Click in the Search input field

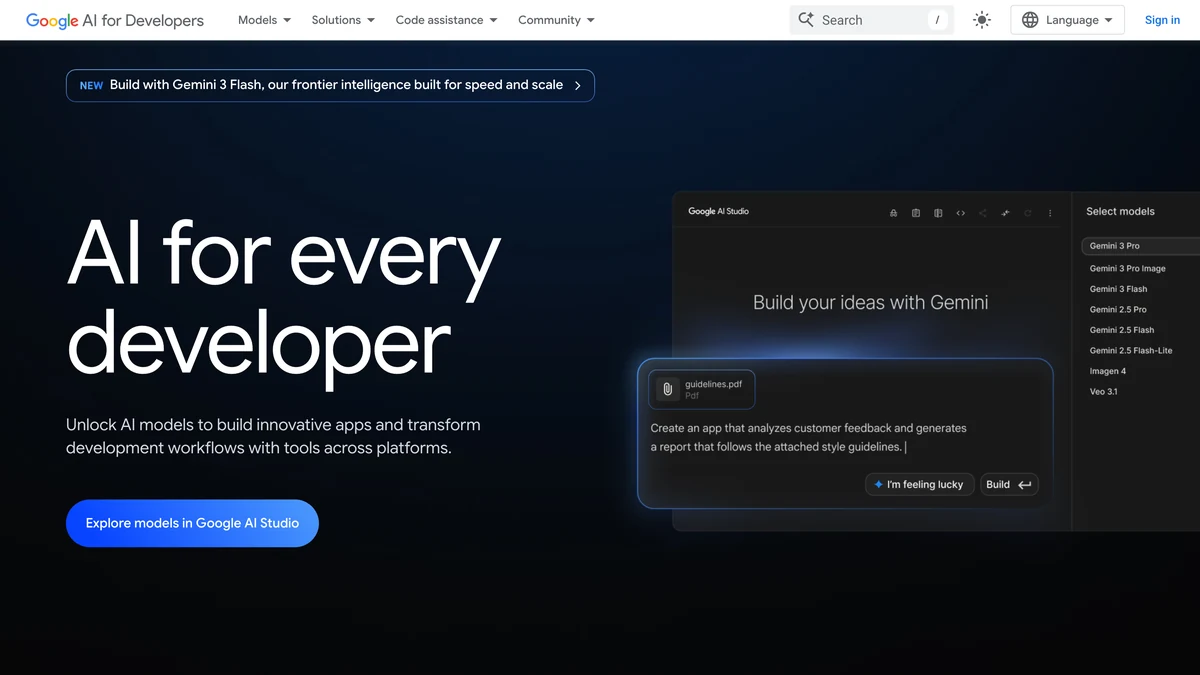coord(871,20)
